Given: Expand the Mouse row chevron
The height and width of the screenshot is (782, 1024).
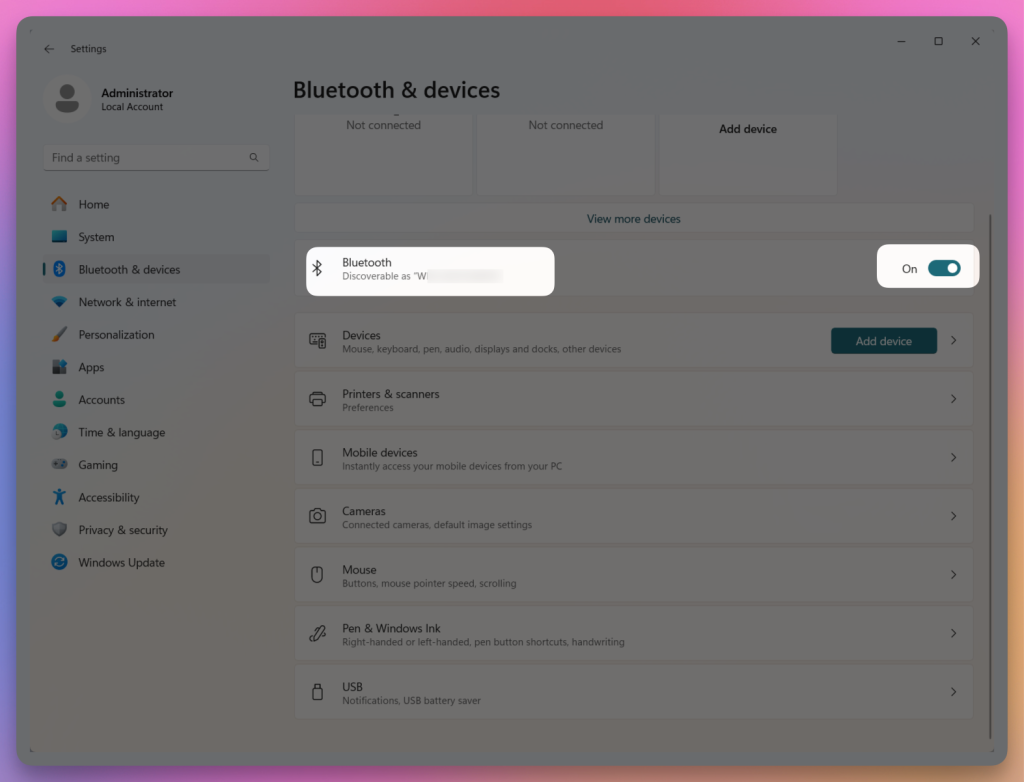Looking at the screenshot, I should pos(953,575).
